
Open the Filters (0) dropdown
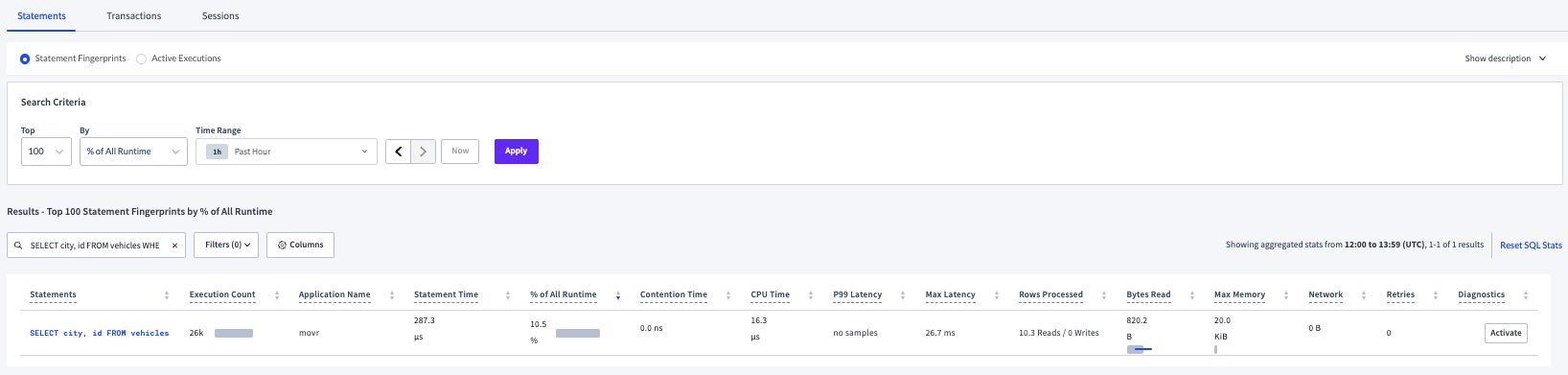pos(227,245)
